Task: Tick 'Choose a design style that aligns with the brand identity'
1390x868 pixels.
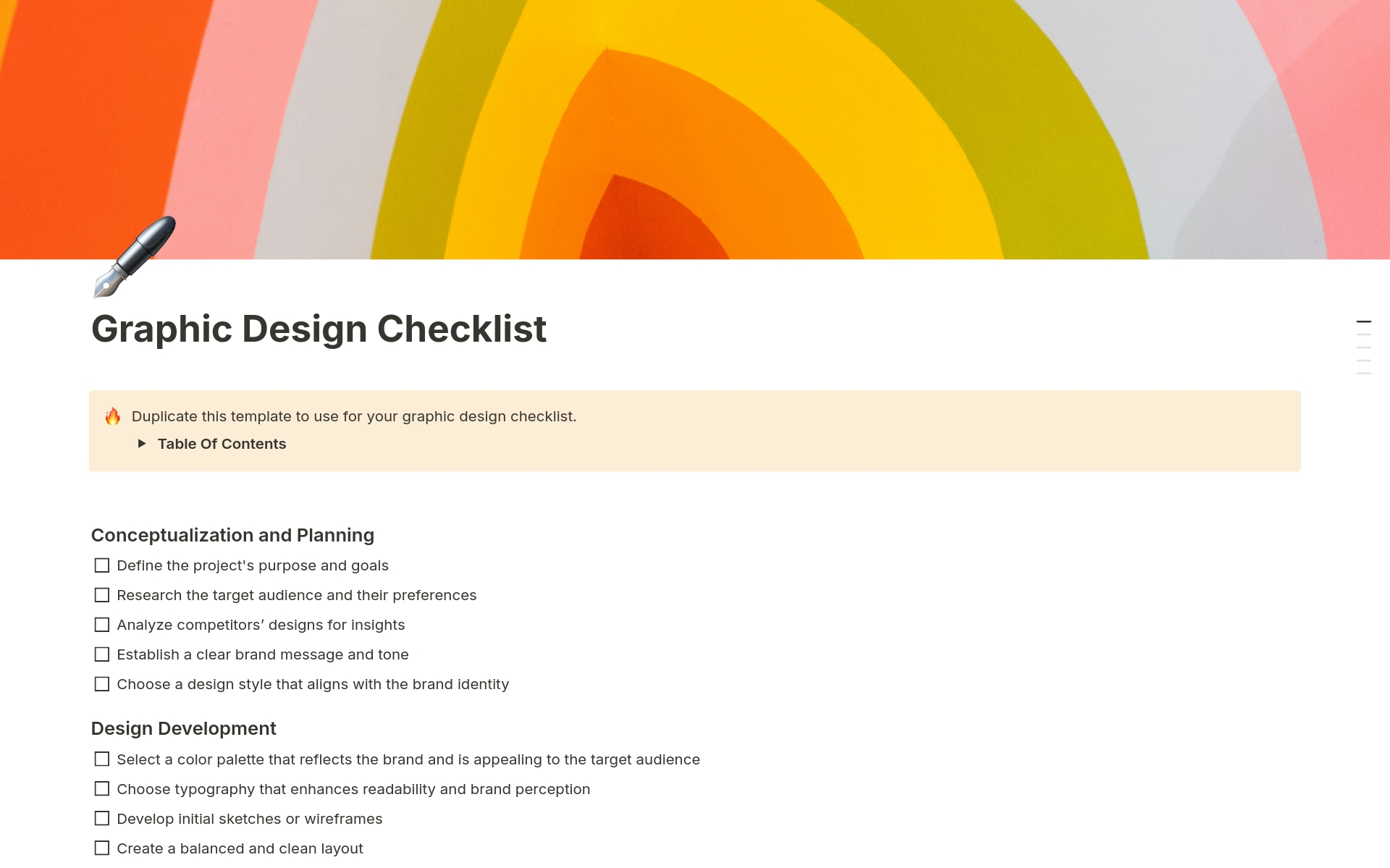Action: 101,683
